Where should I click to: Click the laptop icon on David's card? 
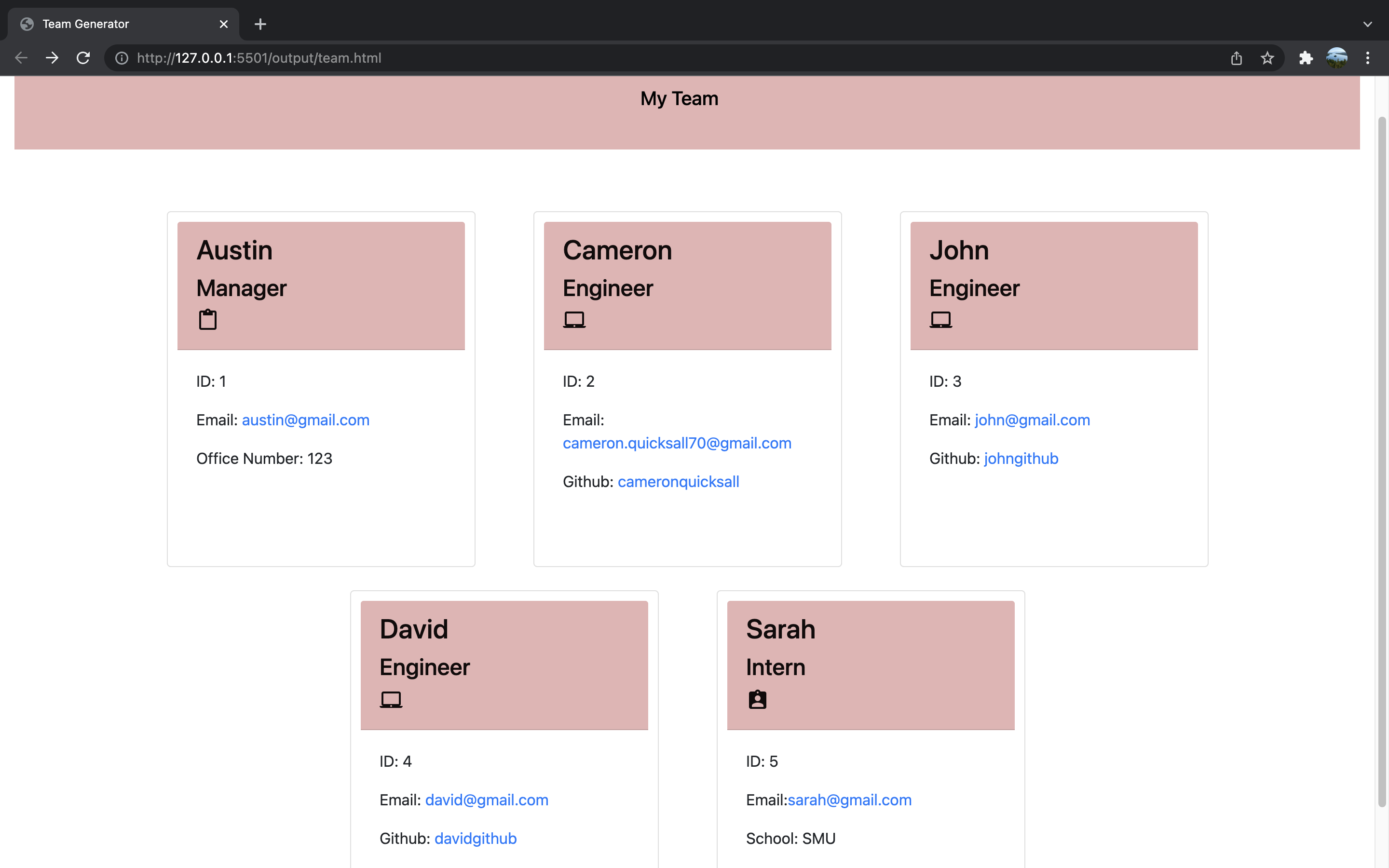pyautogui.click(x=391, y=699)
